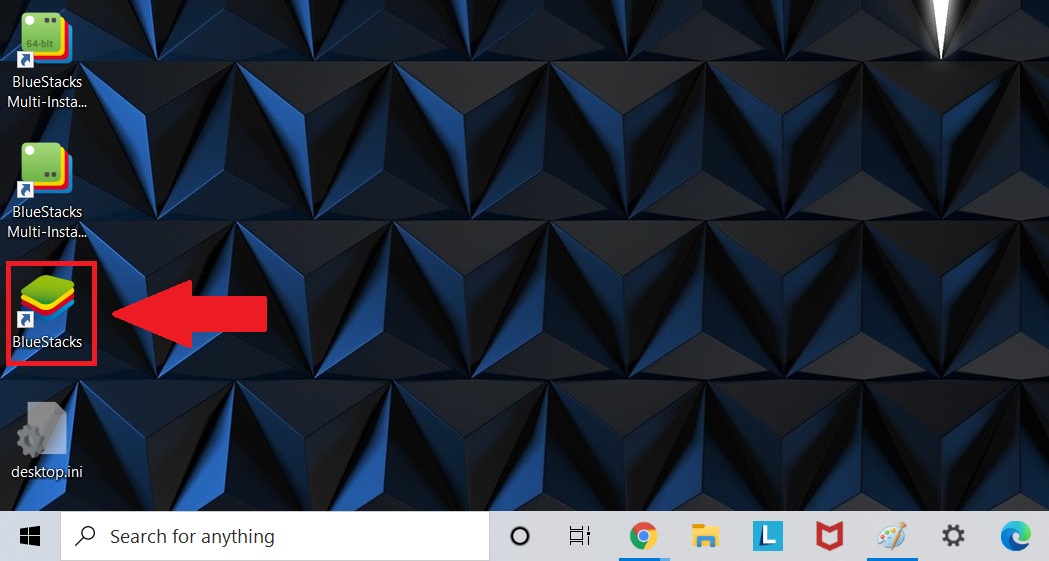Open File Explorer from the taskbar

tap(705, 536)
